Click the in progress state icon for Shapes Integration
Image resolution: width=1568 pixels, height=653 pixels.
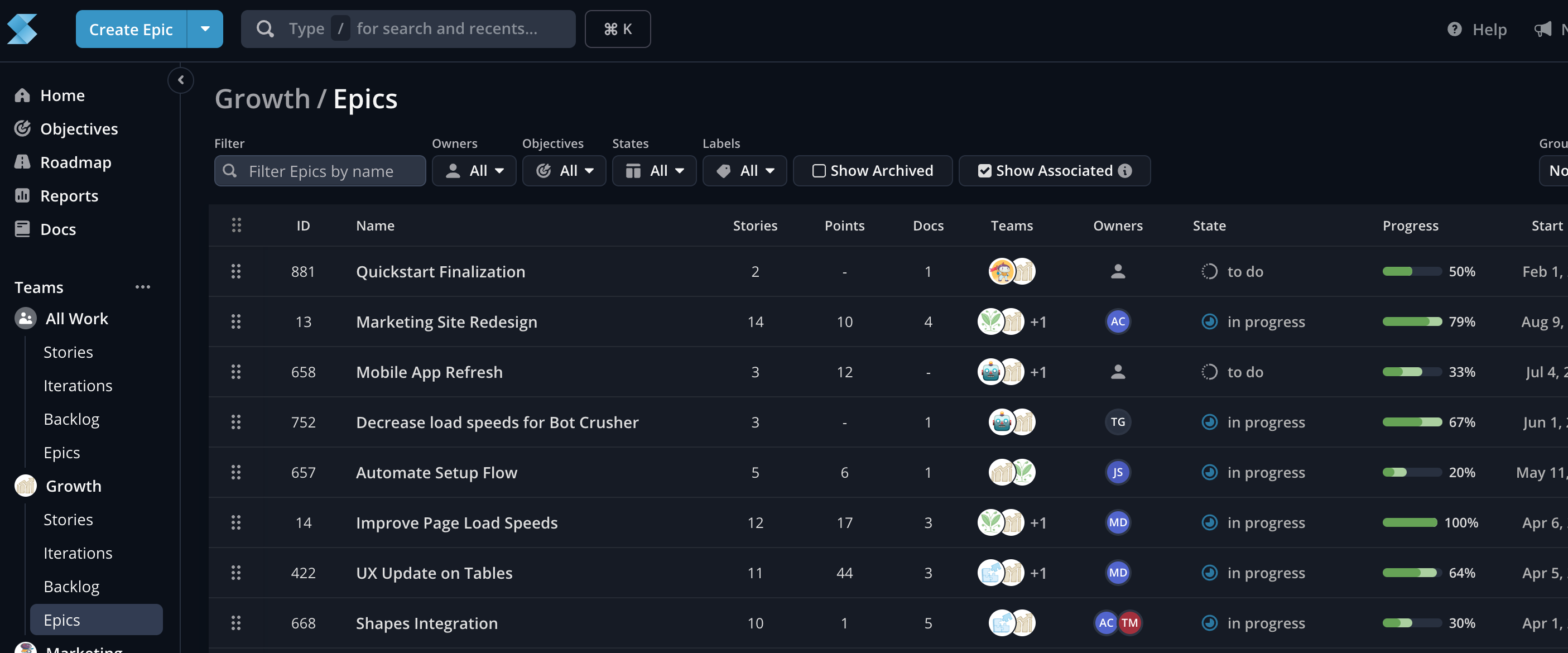pyautogui.click(x=1209, y=622)
